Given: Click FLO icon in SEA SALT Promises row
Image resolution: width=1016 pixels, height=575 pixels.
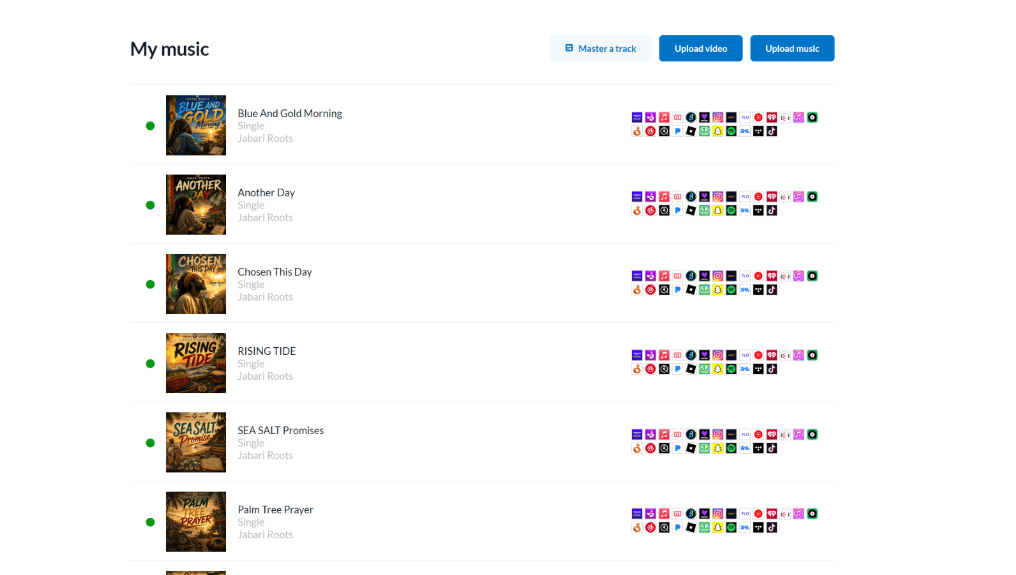Looking at the screenshot, I should tap(745, 434).
